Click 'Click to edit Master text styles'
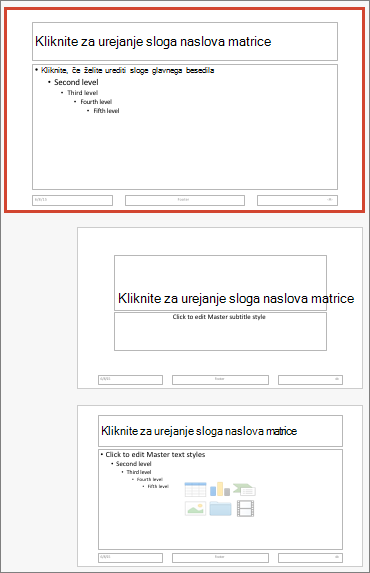This screenshot has width=370, height=573. tap(155, 455)
